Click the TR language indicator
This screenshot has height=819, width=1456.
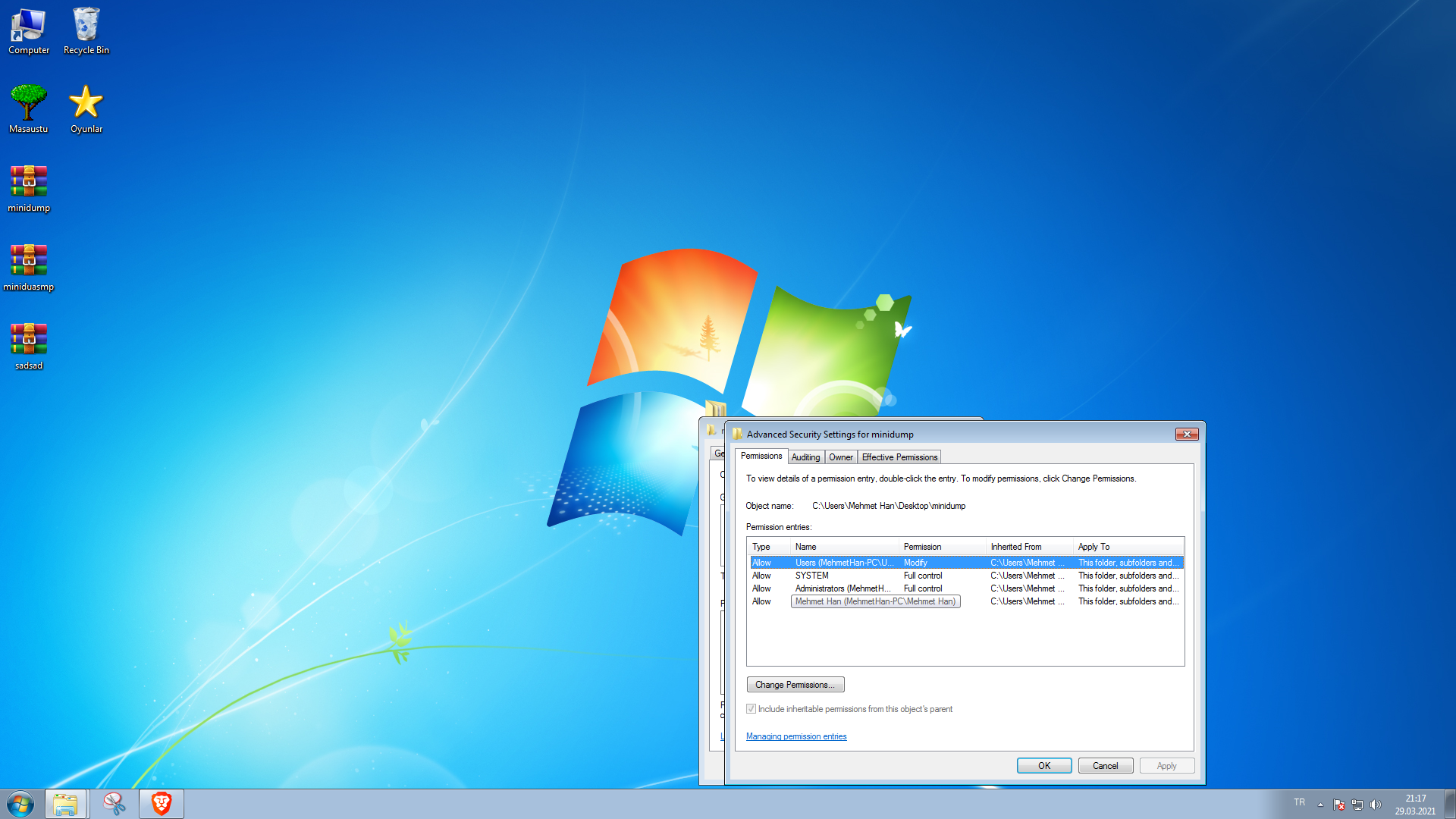tap(1299, 802)
